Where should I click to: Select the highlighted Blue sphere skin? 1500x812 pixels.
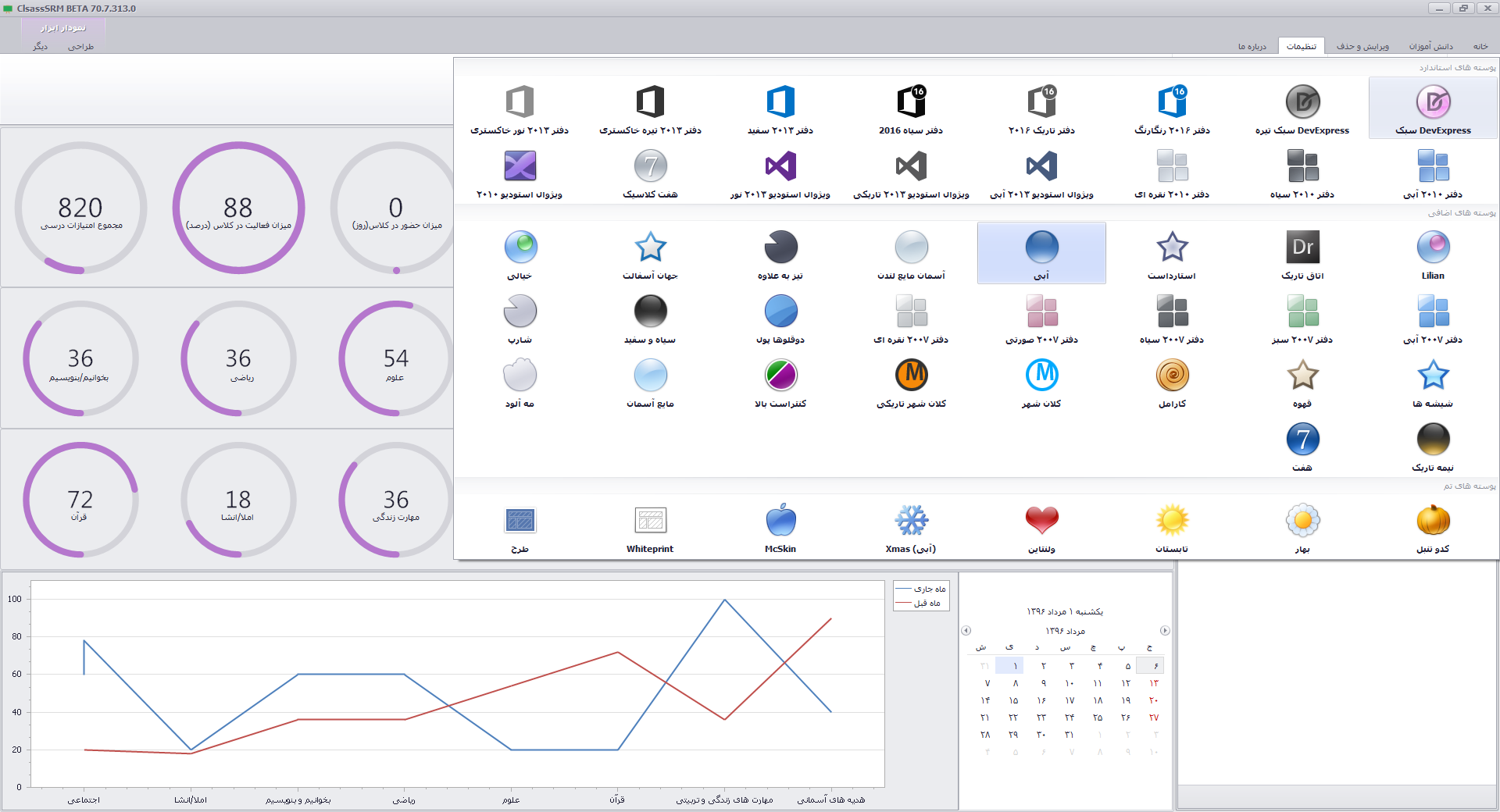(1041, 254)
